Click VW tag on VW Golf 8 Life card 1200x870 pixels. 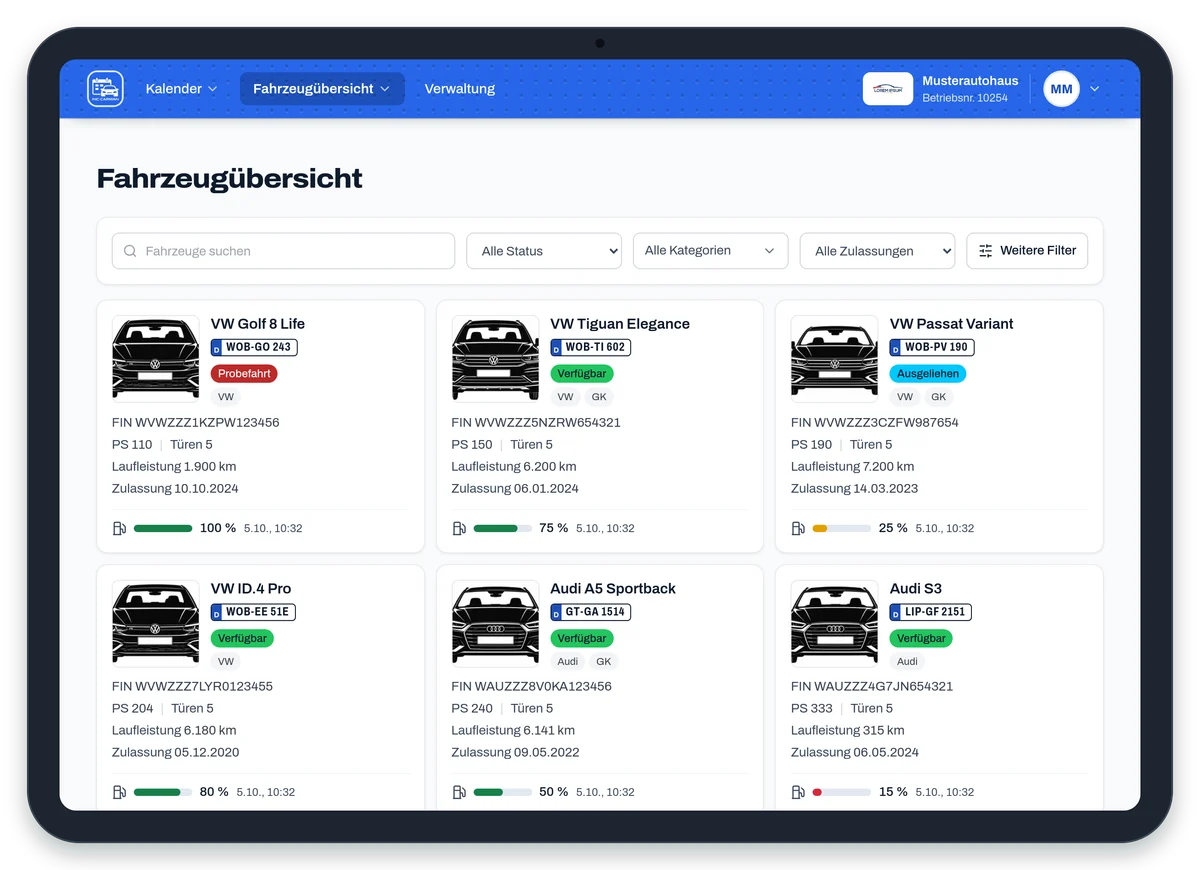point(226,397)
